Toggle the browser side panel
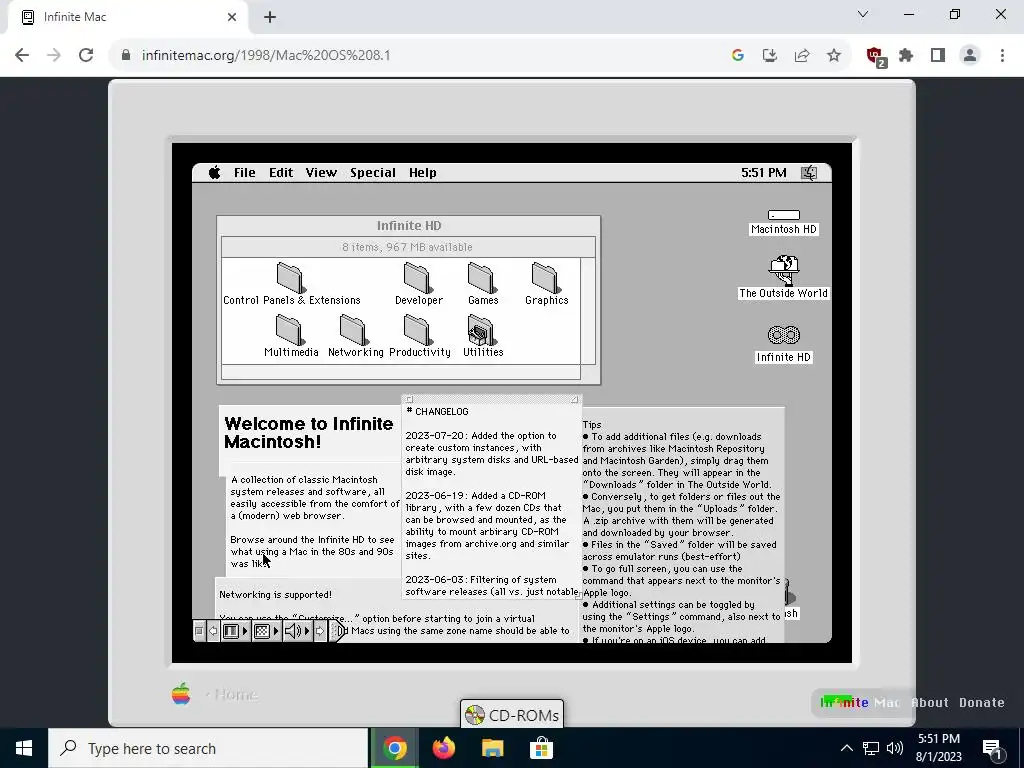Screen dimensions: 1024x768 938,56
